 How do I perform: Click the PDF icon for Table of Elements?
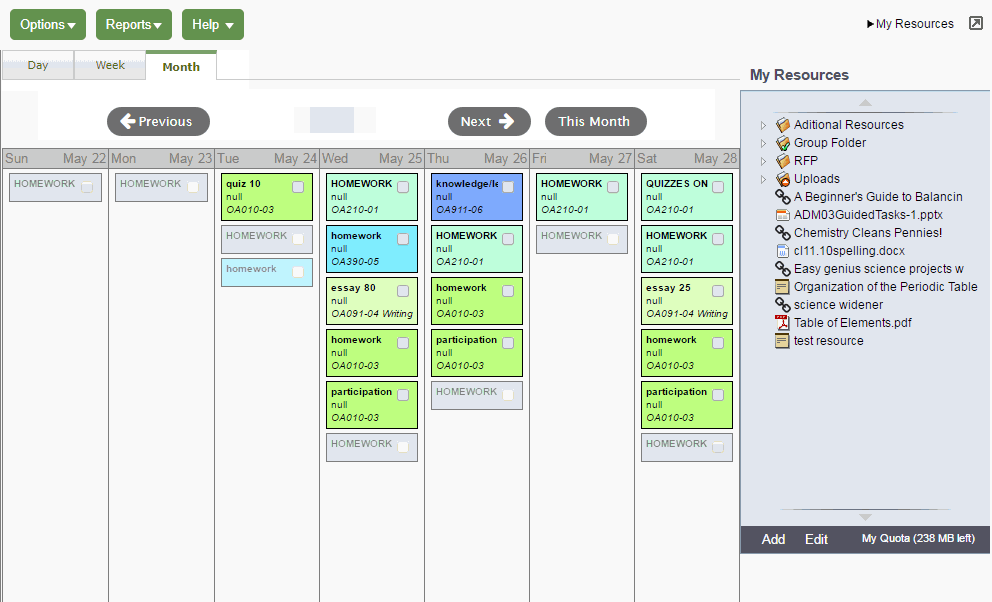(x=783, y=323)
